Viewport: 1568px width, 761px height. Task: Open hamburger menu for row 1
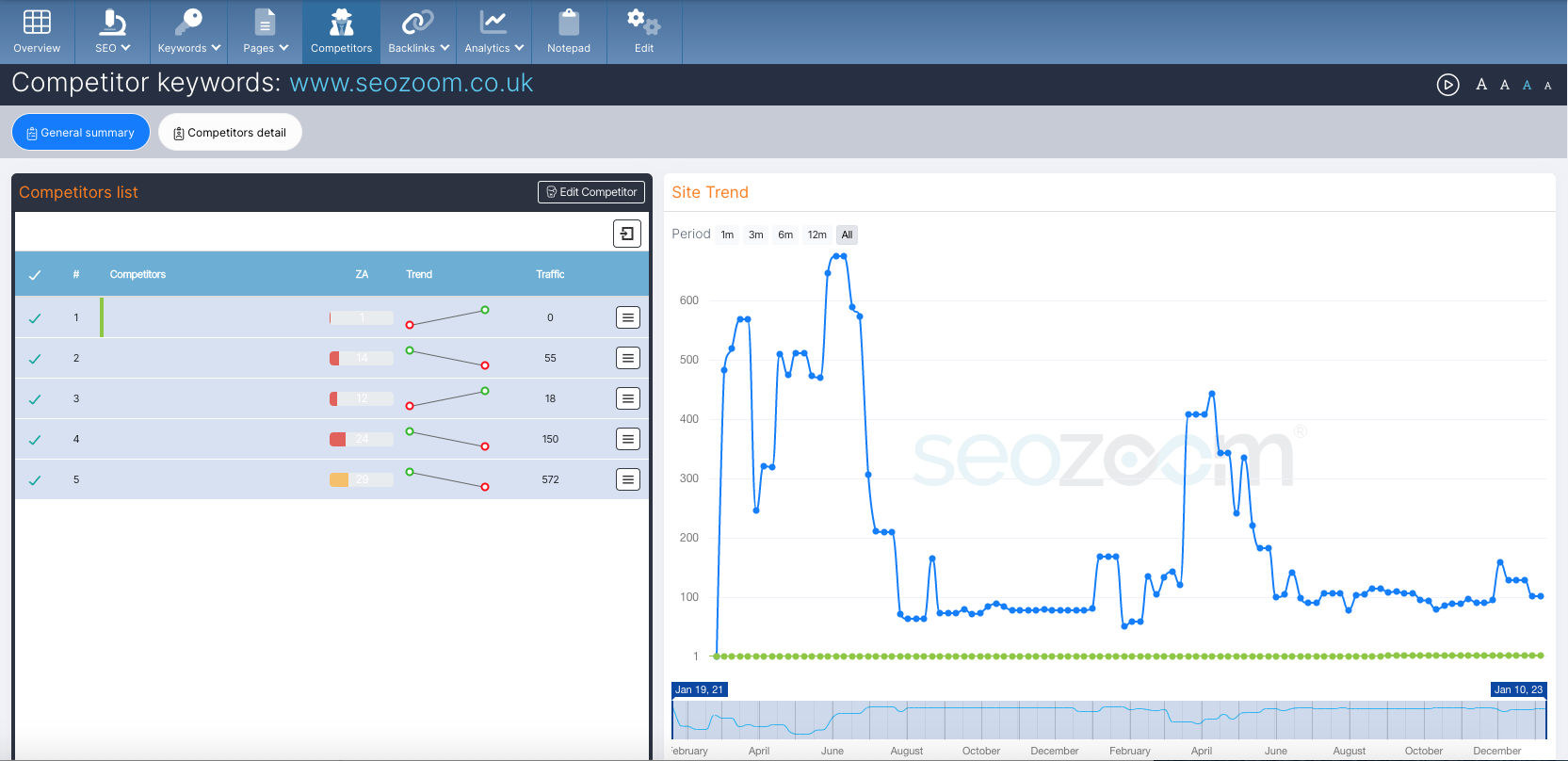[x=628, y=317]
